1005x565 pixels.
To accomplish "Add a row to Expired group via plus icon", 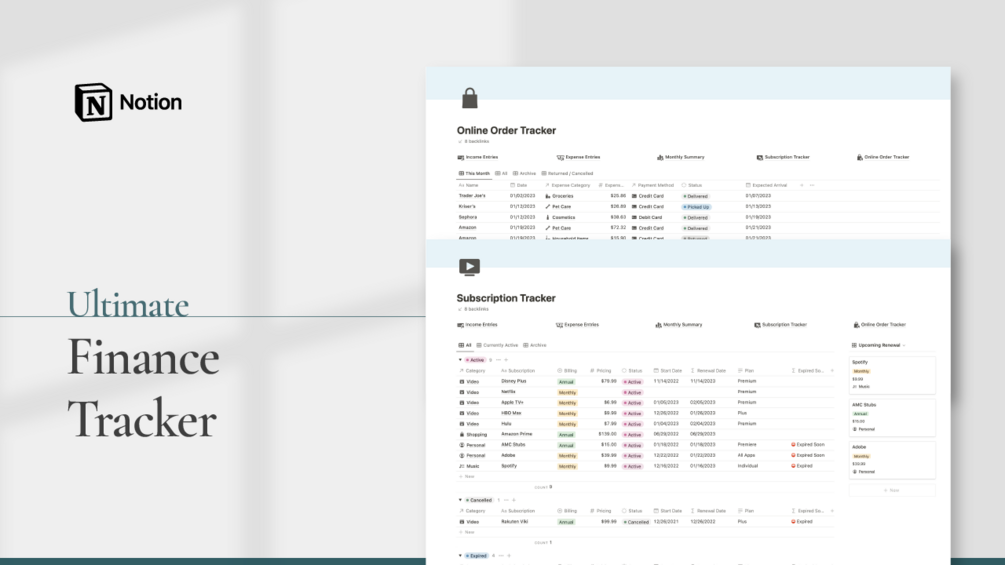I will tap(509, 555).
